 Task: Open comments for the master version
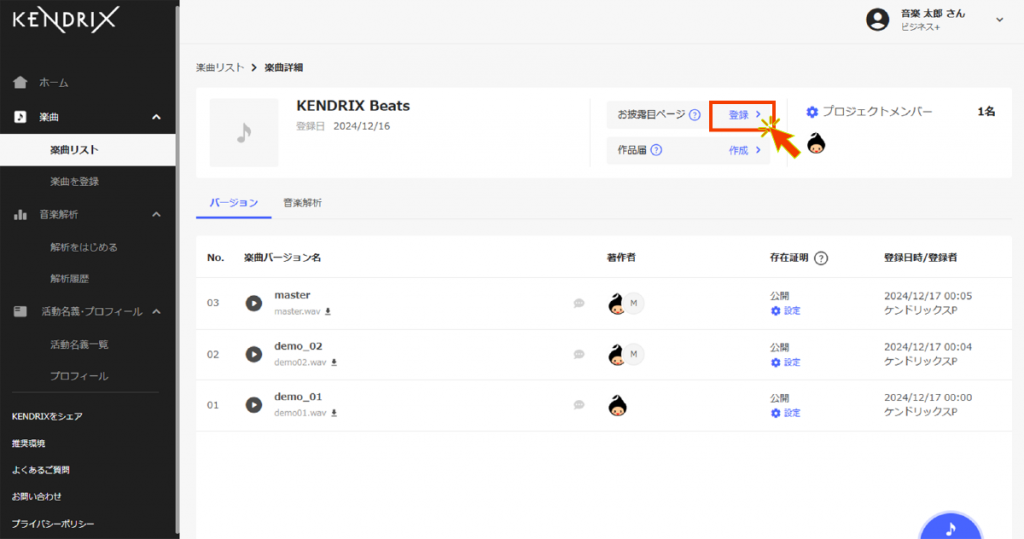[x=579, y=302]
